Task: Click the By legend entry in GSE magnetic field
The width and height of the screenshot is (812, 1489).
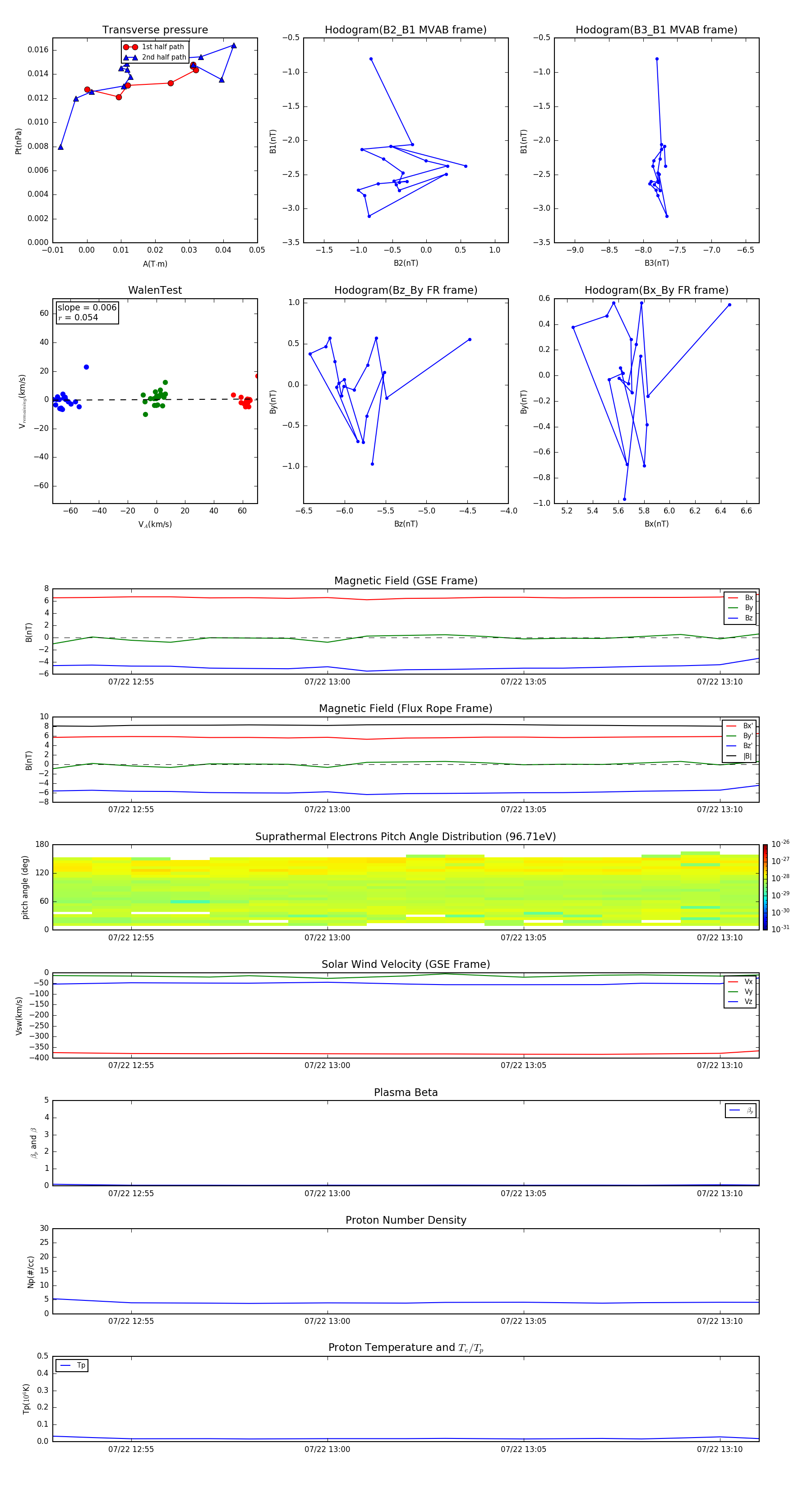Action: 740,607
